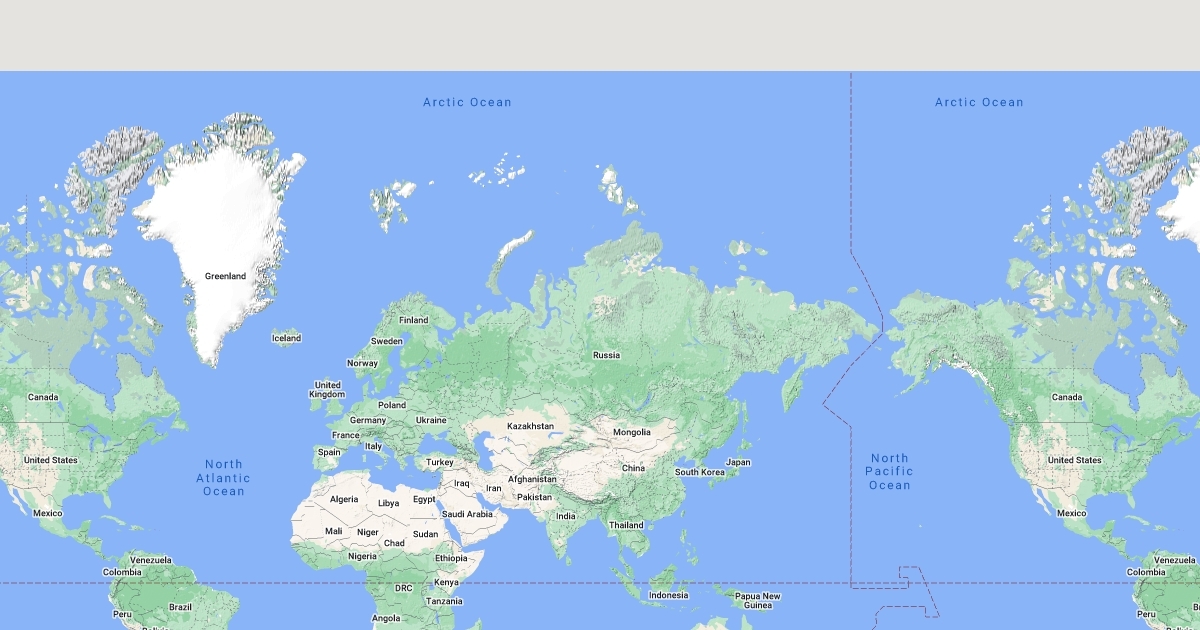Select the China country label
This screenshot has width=1200, height=630.
(633, 468)
